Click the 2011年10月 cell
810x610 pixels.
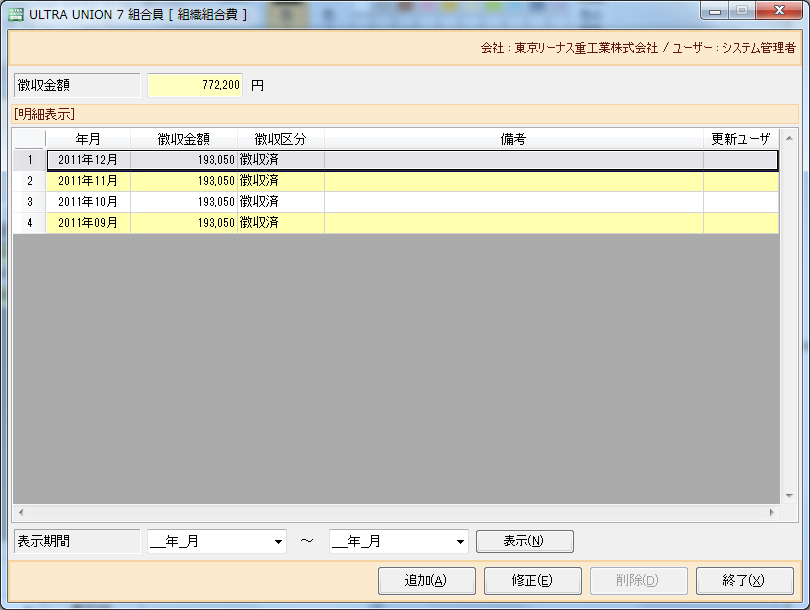point(88,202)
